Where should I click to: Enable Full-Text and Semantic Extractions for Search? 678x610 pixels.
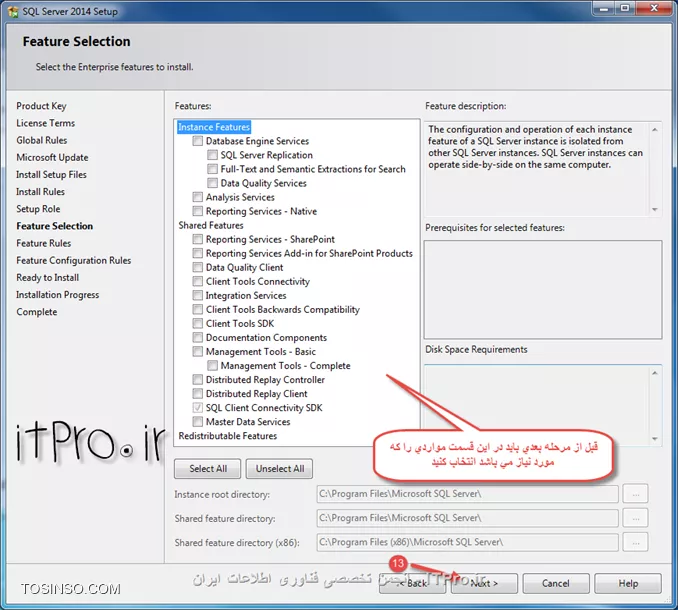(212, 169)
